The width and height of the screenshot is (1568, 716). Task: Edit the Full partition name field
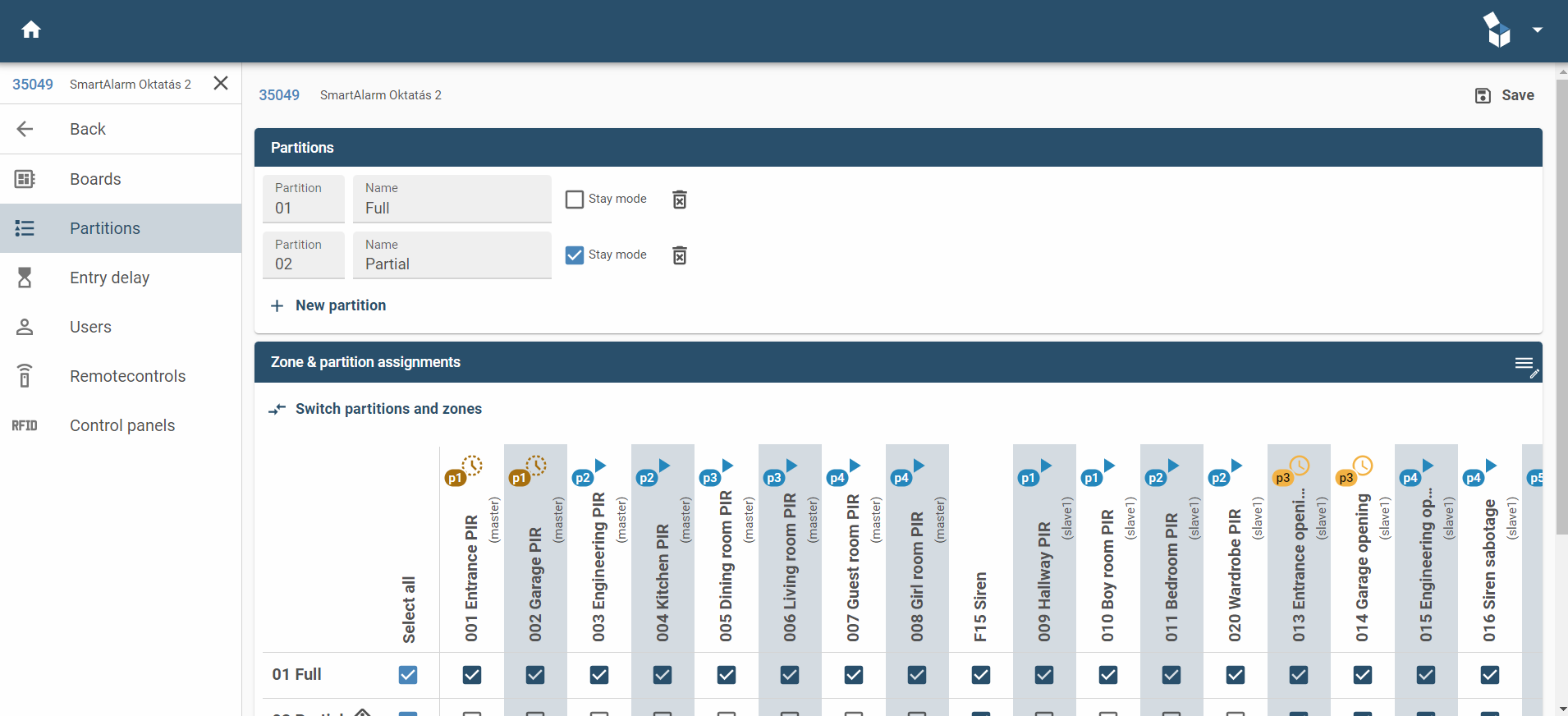pyautogui.click(x=452, y=199)
